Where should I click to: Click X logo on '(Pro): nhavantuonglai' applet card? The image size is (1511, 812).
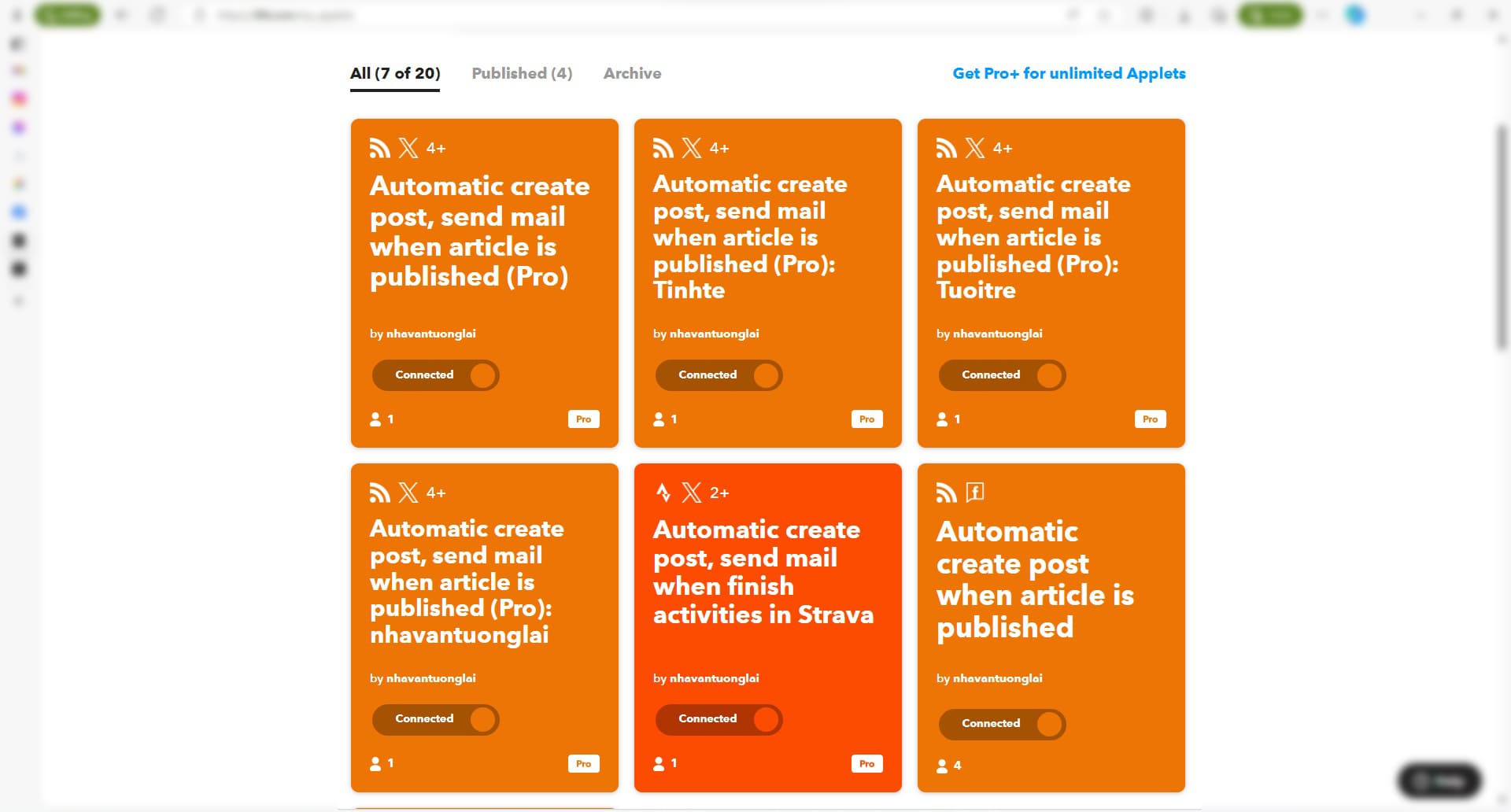pos(408,493)
